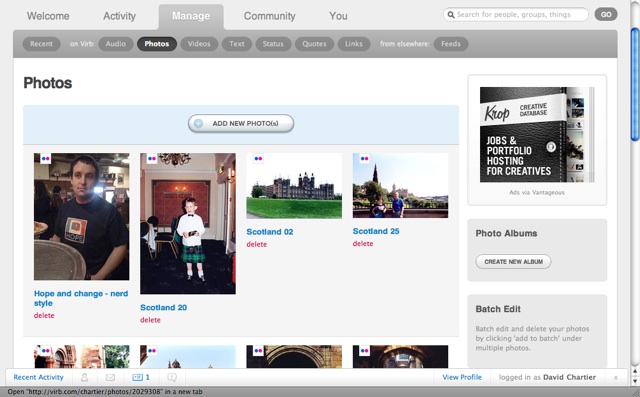Delete the Scotland 25 photo
The height and width of the screenshot is (397, 640).
[363, 244]
